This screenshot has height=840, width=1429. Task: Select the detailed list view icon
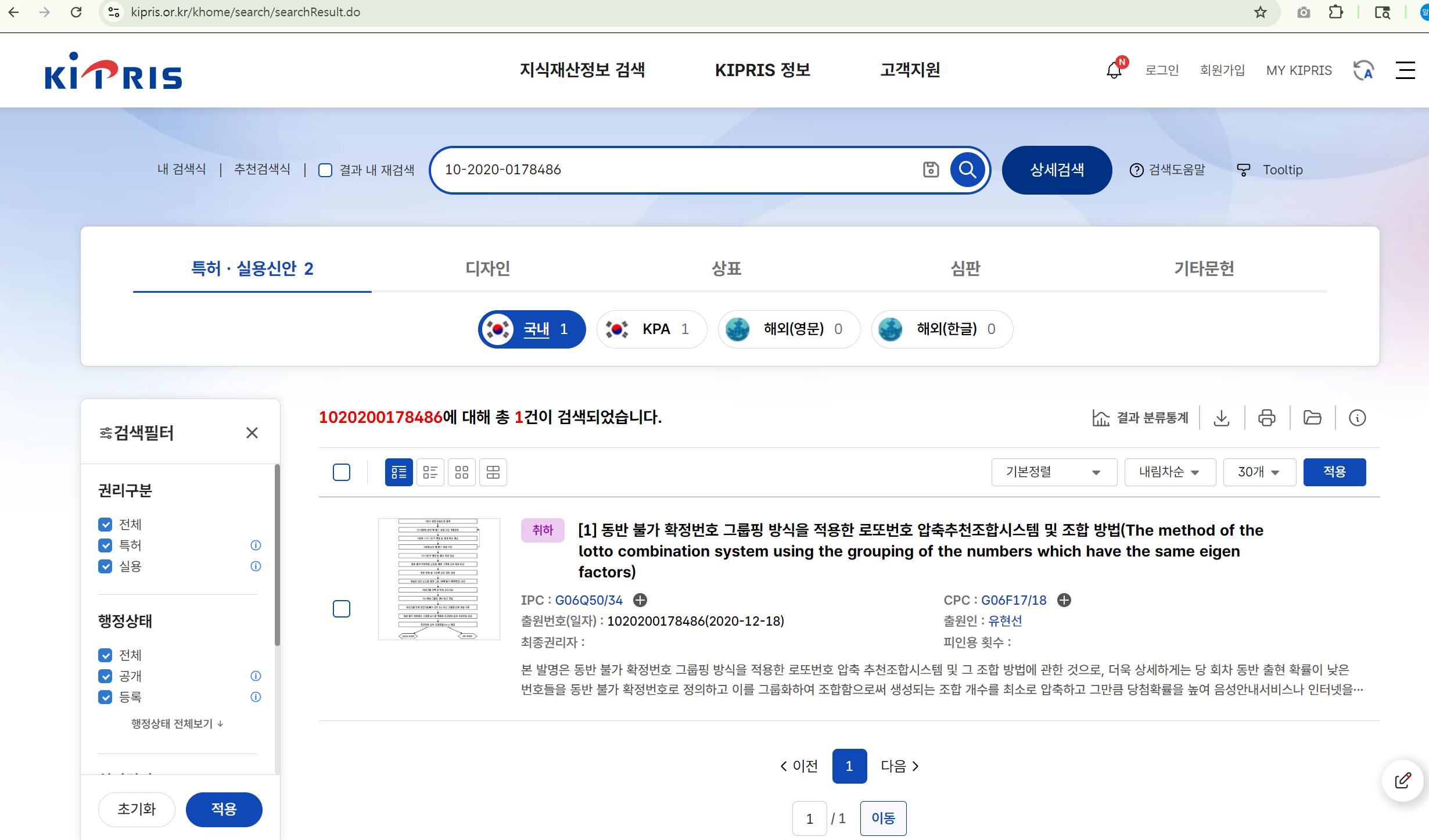tap(399, 472)
